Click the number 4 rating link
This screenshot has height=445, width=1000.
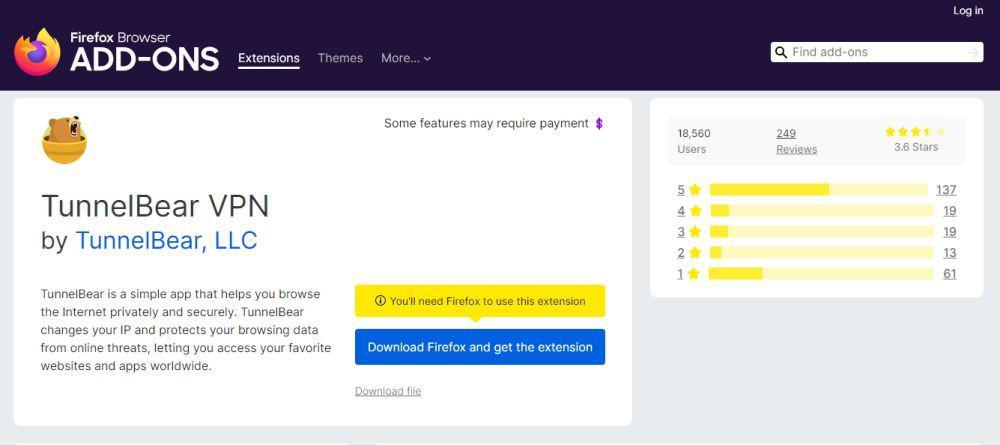pos(681,211)
